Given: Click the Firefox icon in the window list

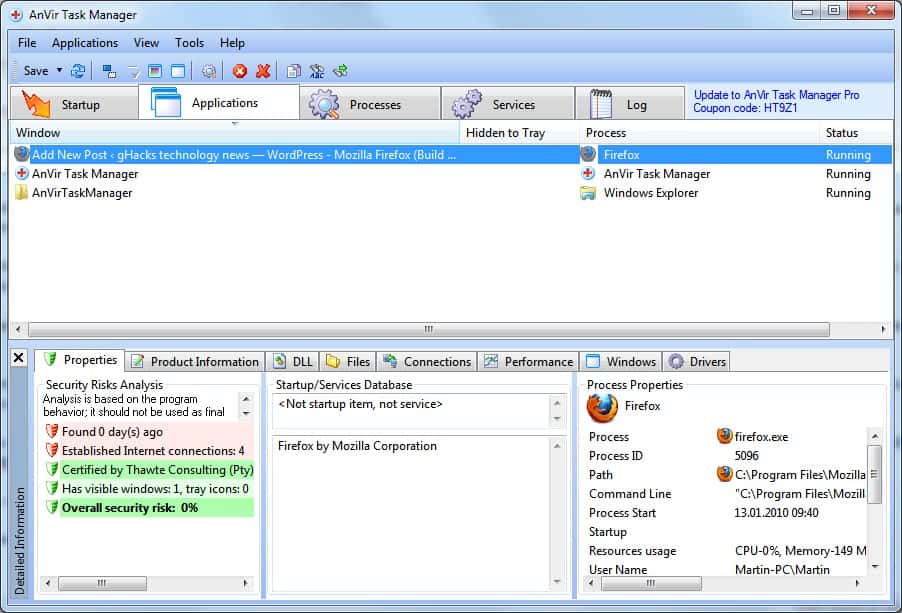Looking at the screenshot, I should tap(21, 154).
